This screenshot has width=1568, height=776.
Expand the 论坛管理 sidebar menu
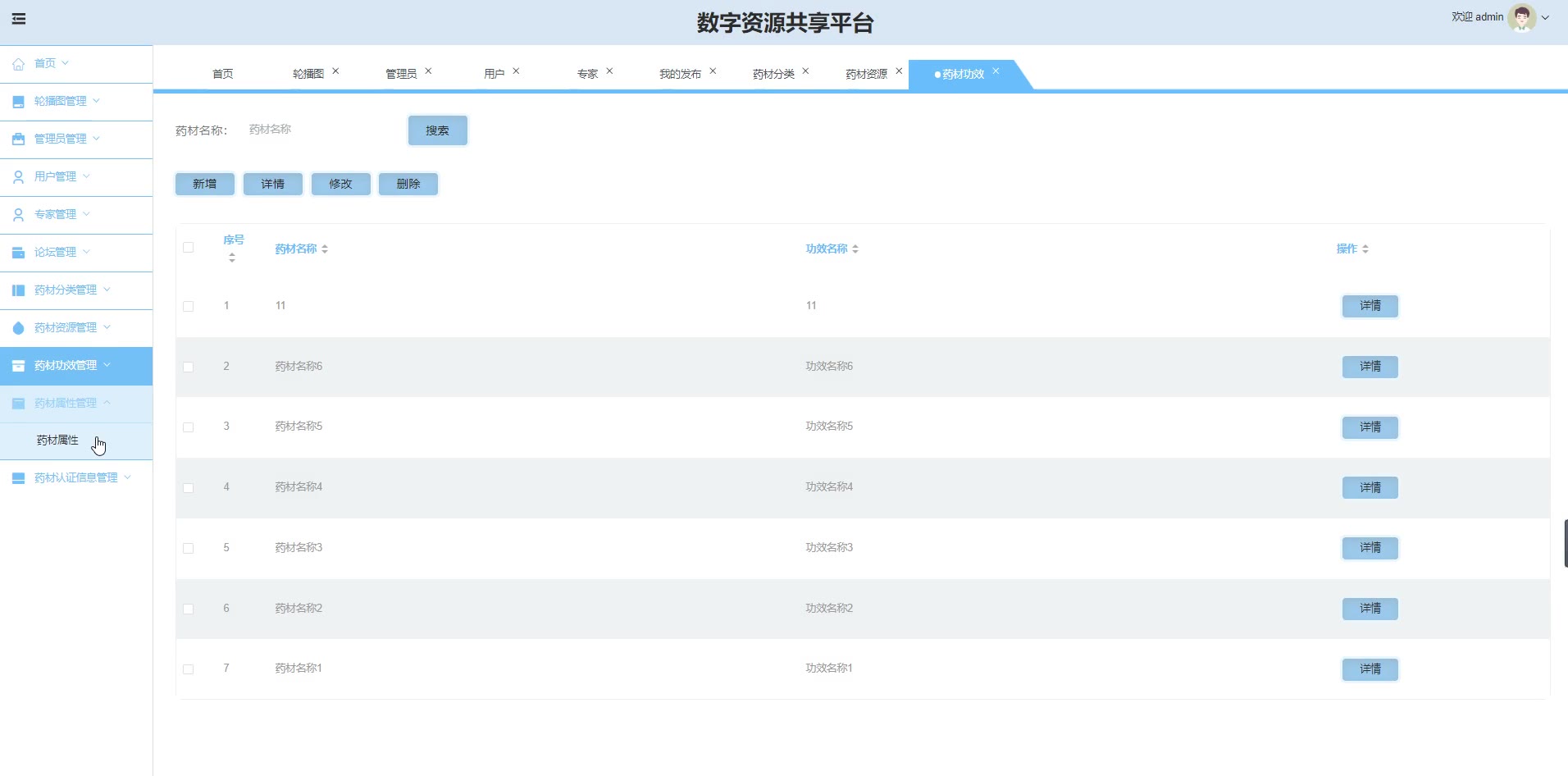tap(86, 252)
